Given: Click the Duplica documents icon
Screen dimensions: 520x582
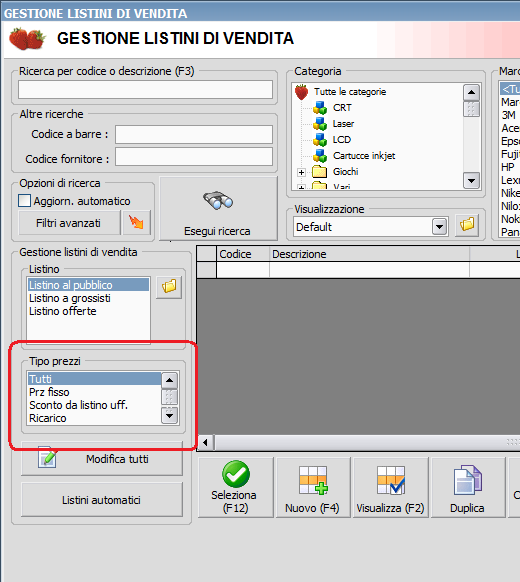Looking at the screenshot, I should 468,480.
